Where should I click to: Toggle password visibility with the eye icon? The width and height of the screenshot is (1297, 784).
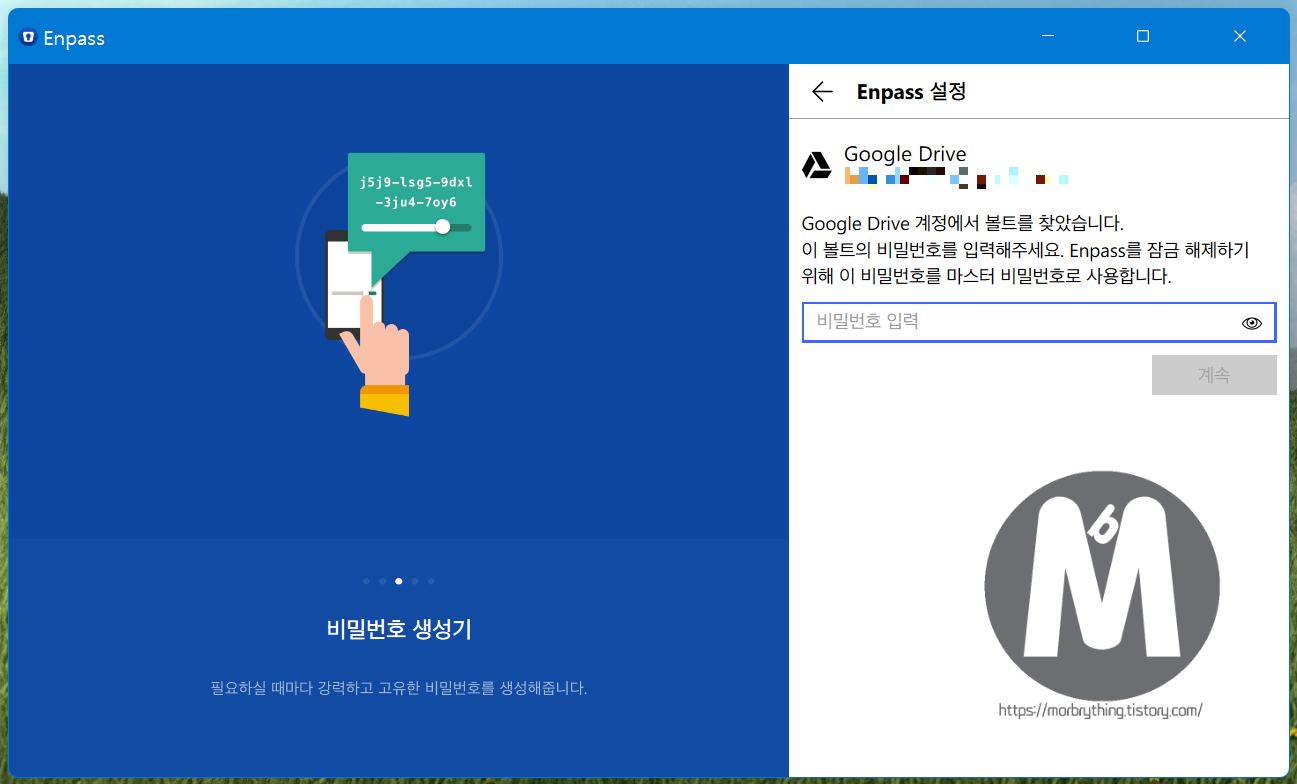tap(1252, 323)
